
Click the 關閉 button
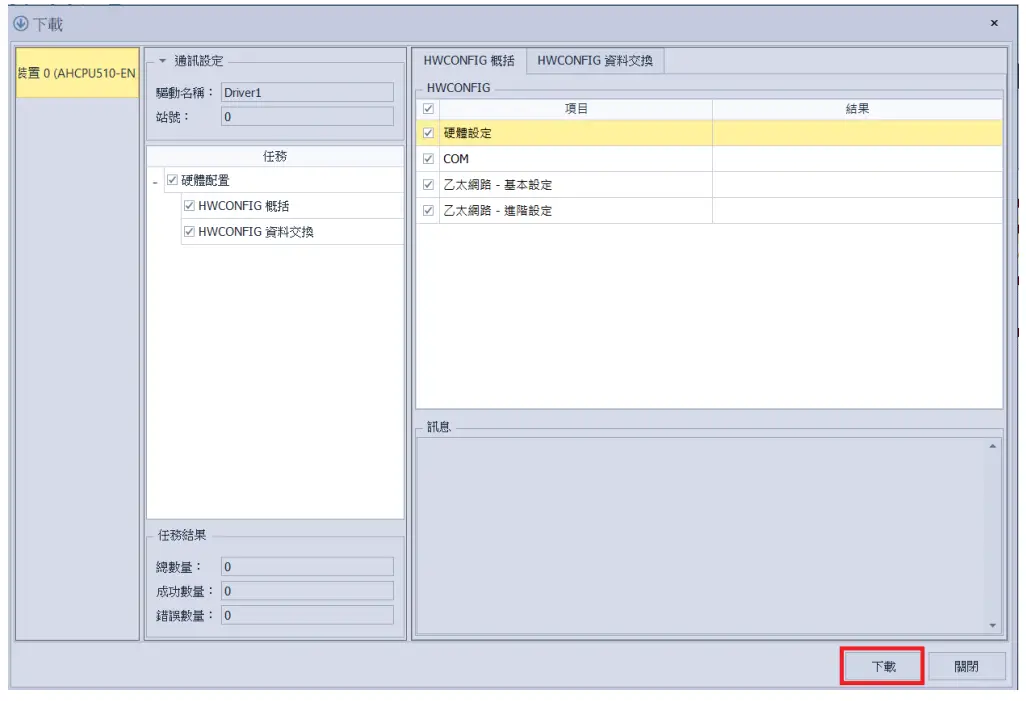(x=966, y=666)
